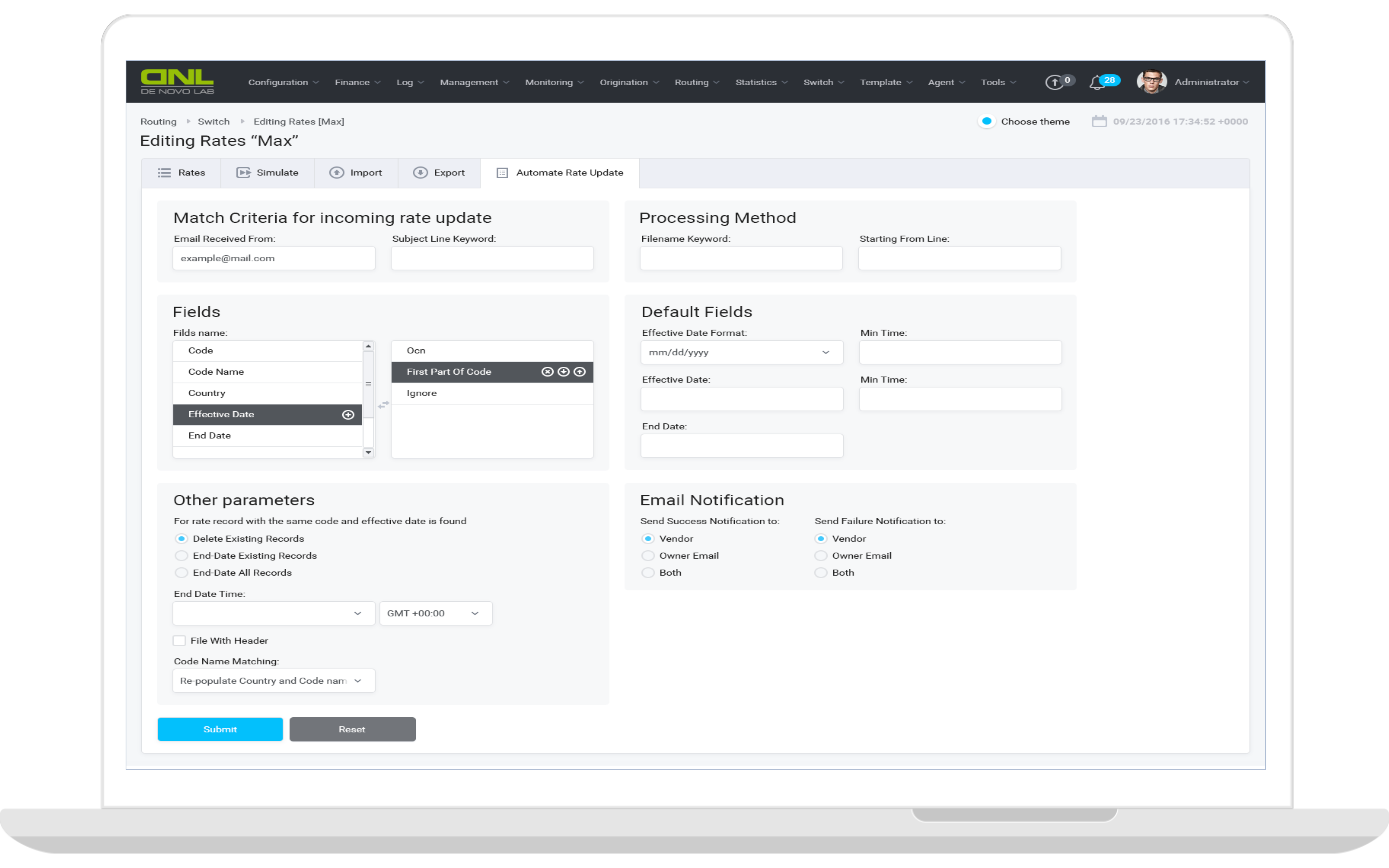Screen dimensions: 1389x868
Task: Go to Switch in the breadcrumb
Action: (x=214, y=122)
